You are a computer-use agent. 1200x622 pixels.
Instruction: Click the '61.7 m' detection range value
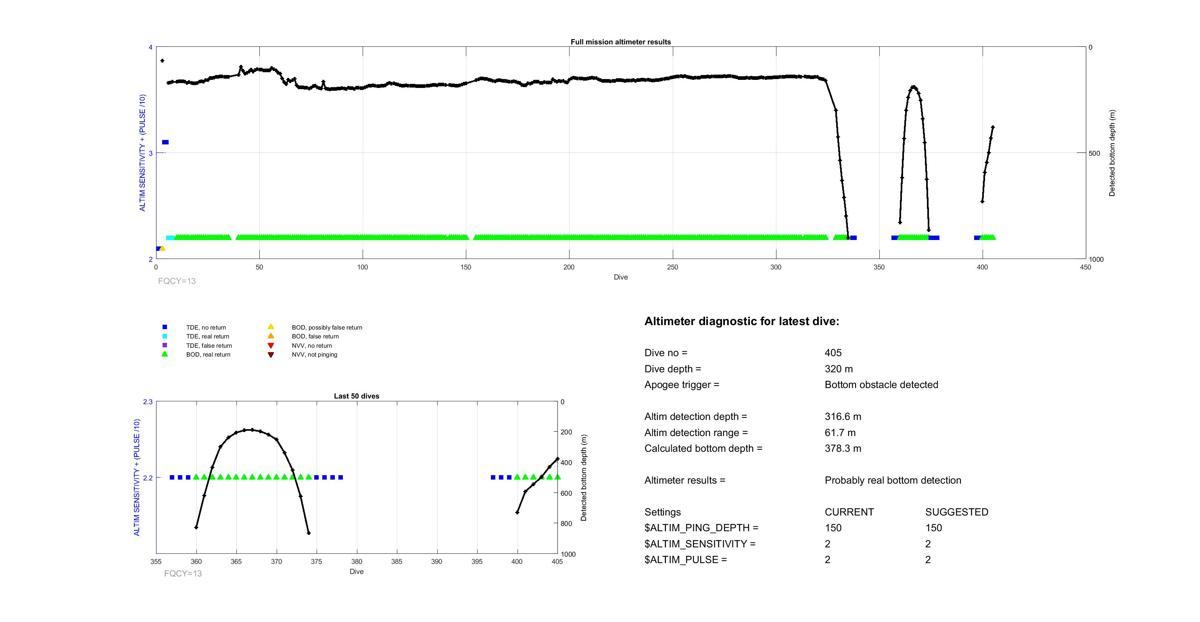840,433
